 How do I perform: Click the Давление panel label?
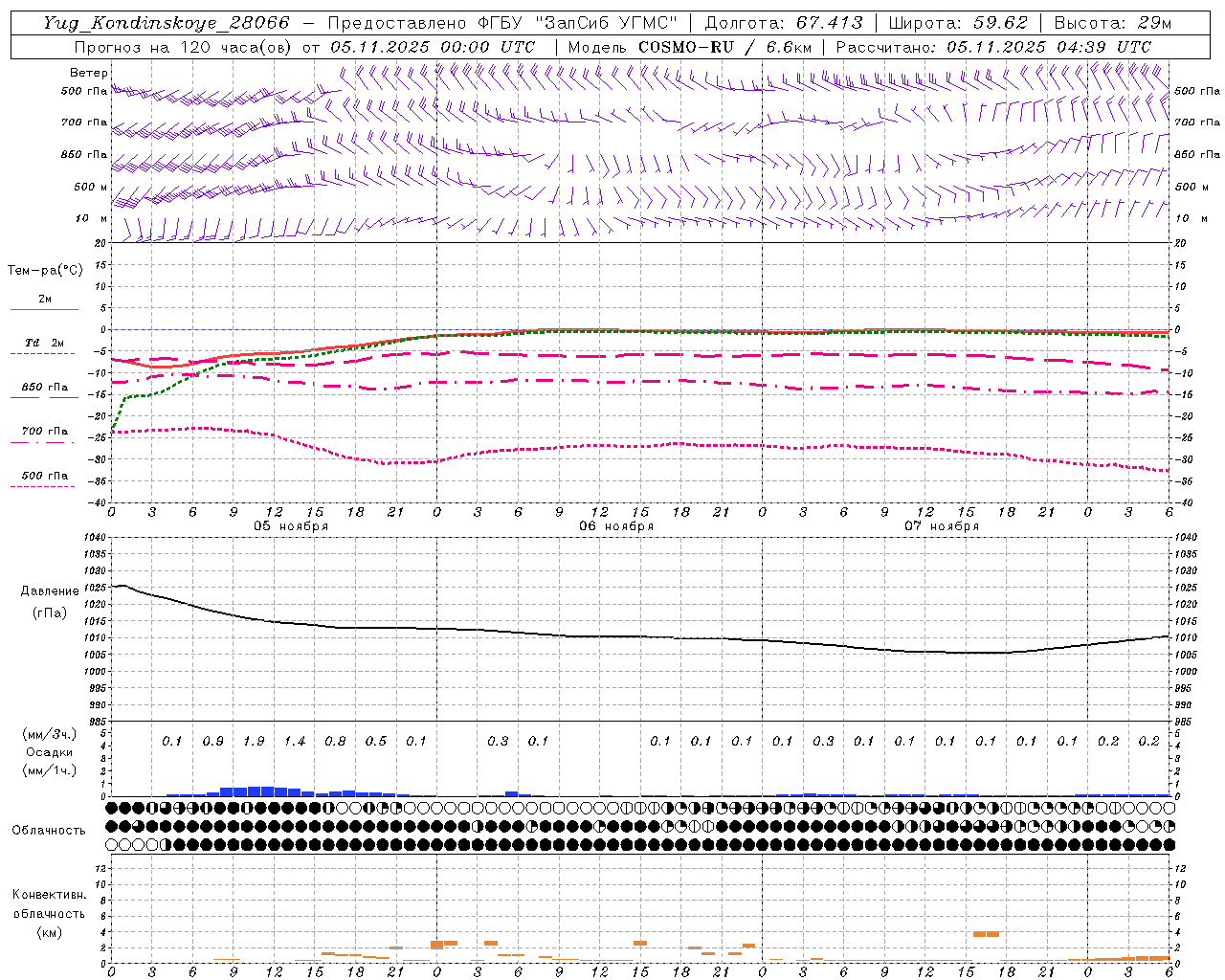coord(50,591)
